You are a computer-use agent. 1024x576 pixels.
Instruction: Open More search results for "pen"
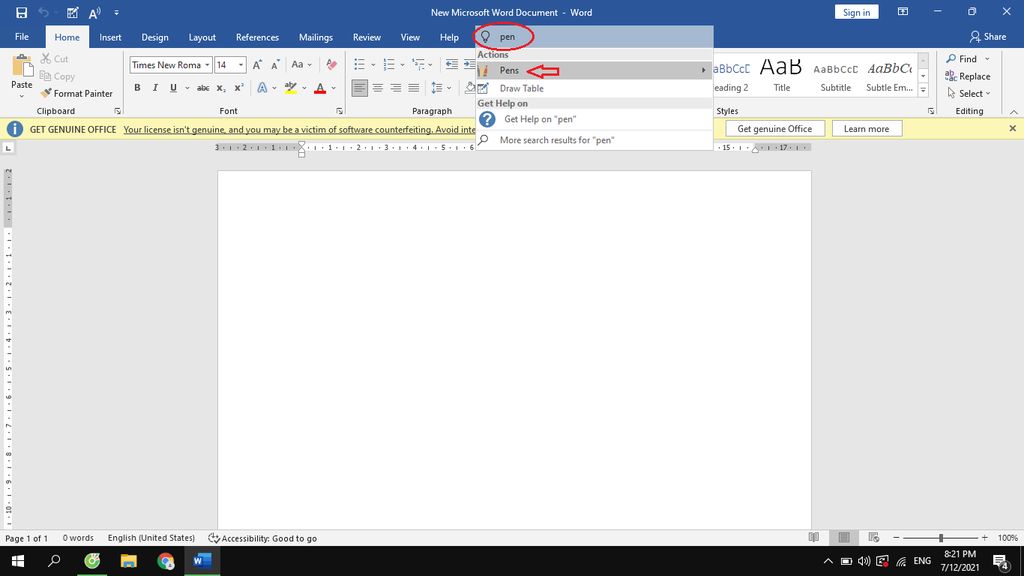click(594, 140)
